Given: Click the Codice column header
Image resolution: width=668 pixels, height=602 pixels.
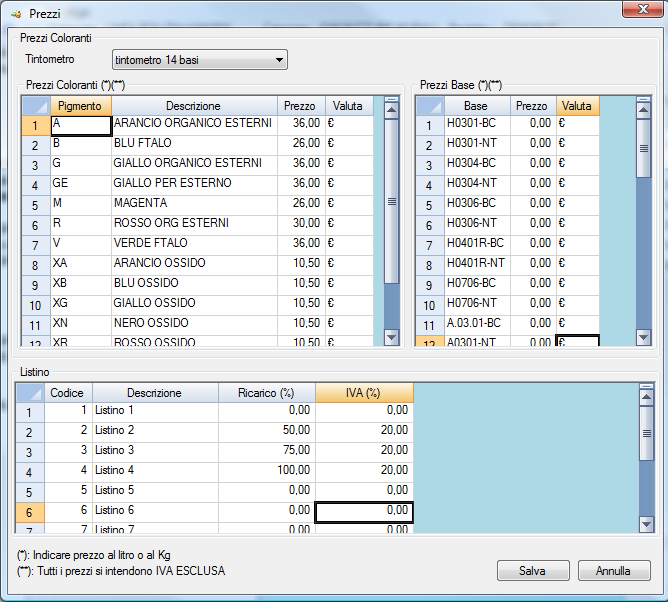Looking at the screenshot, I should click(68, 393).
